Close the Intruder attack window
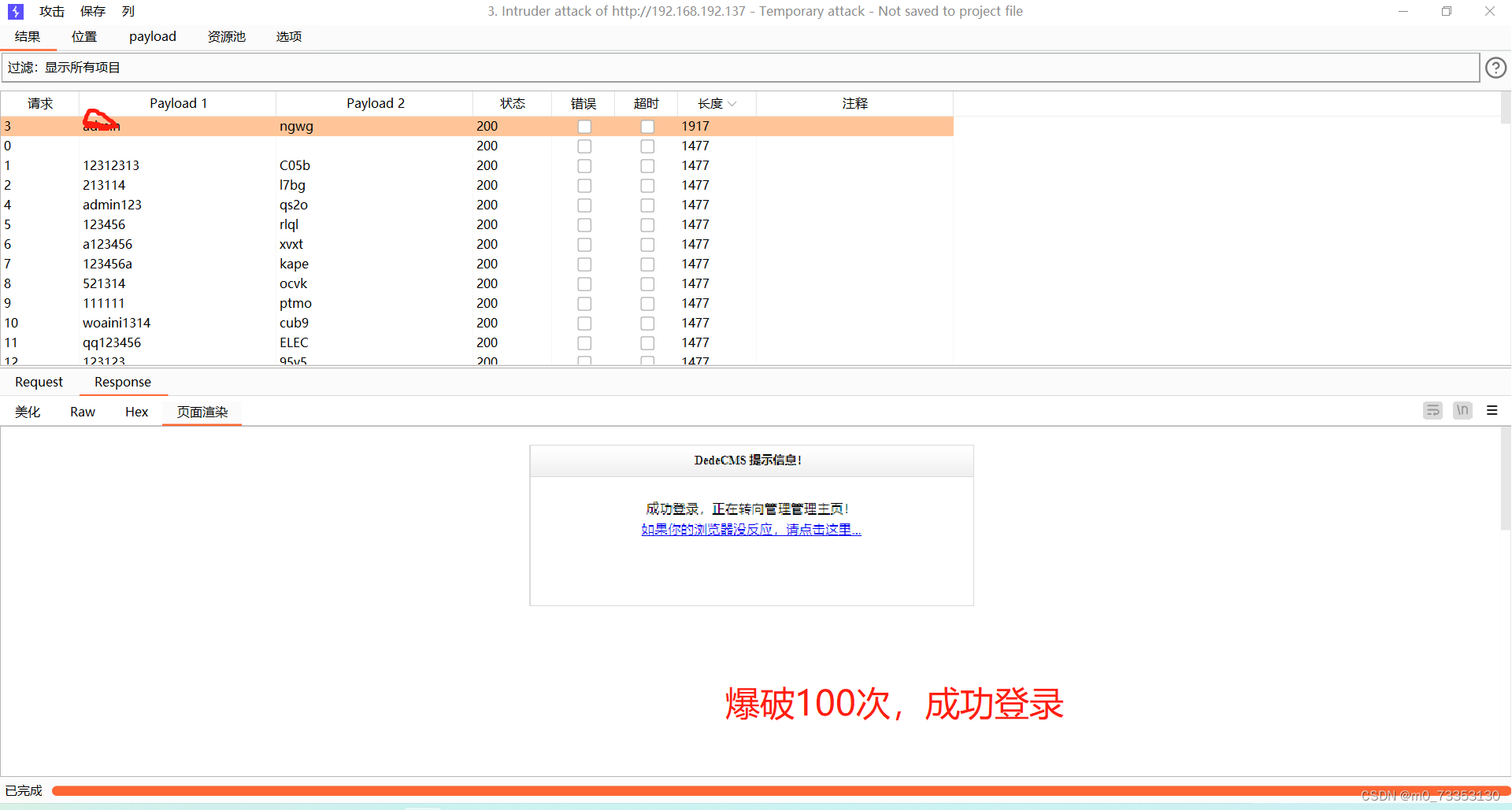This screenshot has width=1512, height=810. pyautogui.click(x=1490, y=12)
